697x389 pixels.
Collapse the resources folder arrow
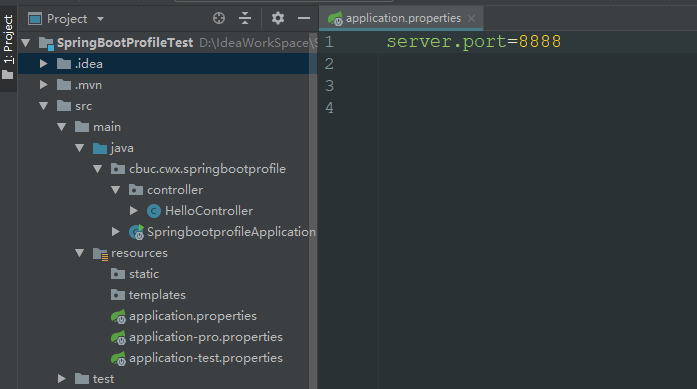[80, 253]
